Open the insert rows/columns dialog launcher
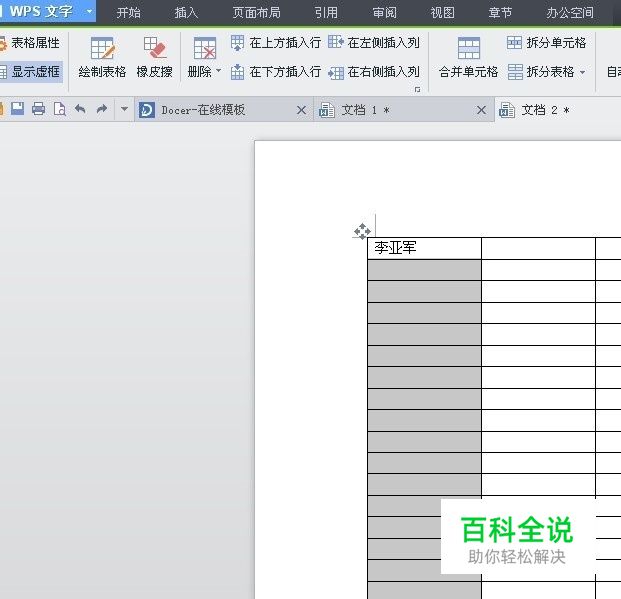 417,90
